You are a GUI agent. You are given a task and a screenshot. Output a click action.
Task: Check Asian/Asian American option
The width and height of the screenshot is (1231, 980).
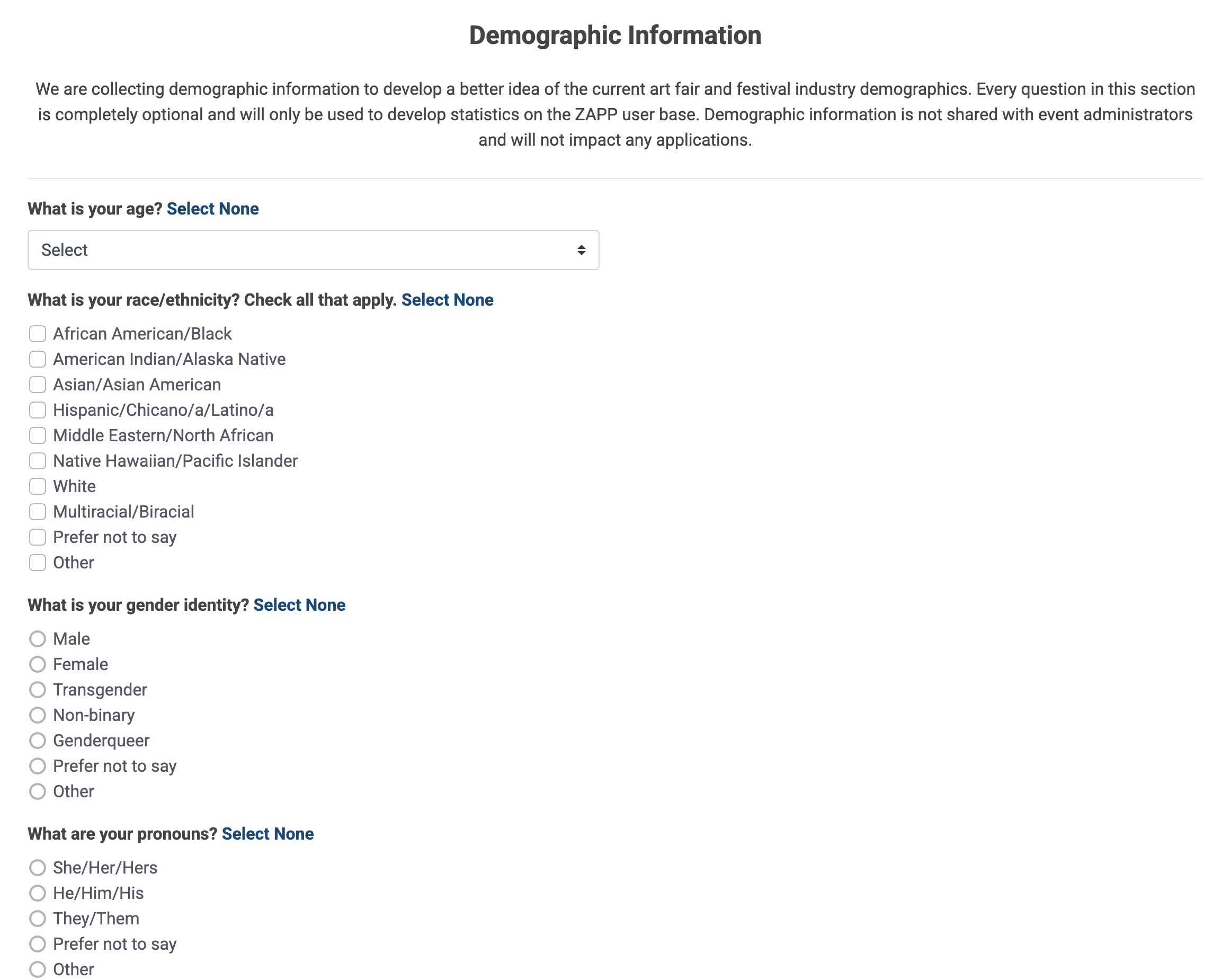point(38,385)
